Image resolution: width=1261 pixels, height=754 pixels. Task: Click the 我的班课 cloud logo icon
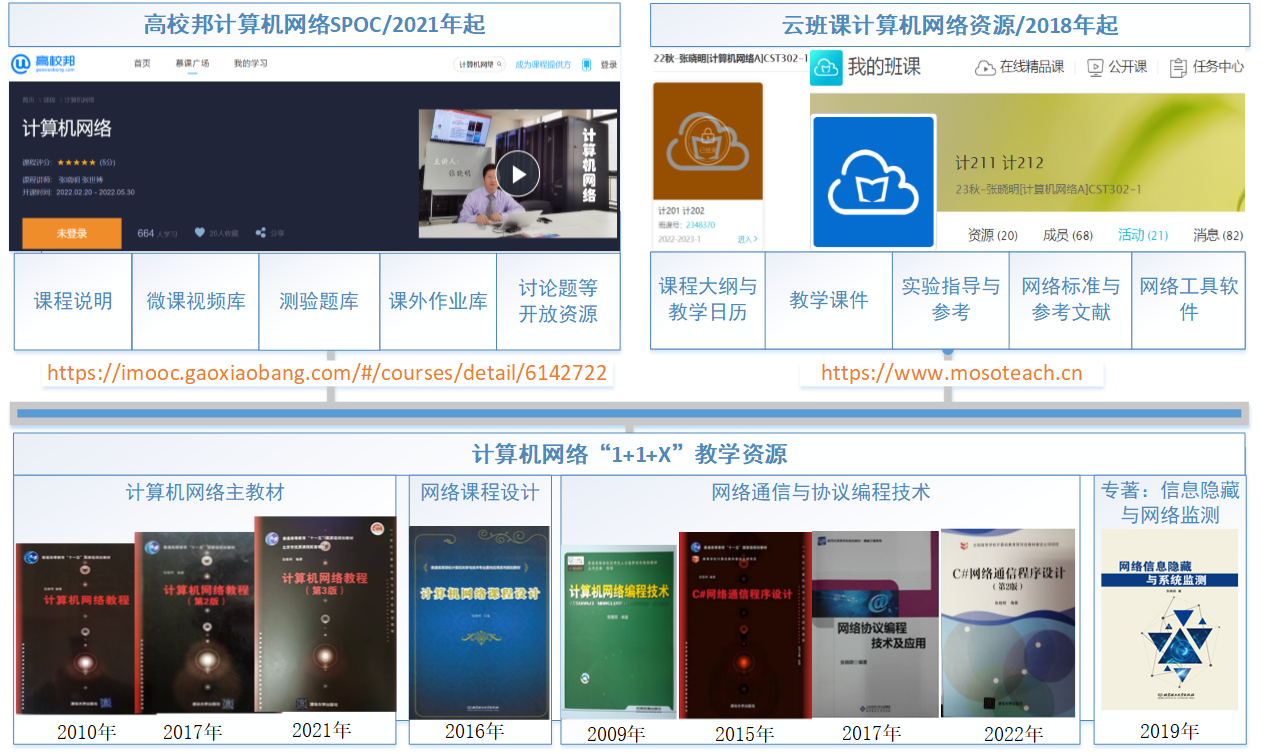pyautogui.click(x=826, y=67)
